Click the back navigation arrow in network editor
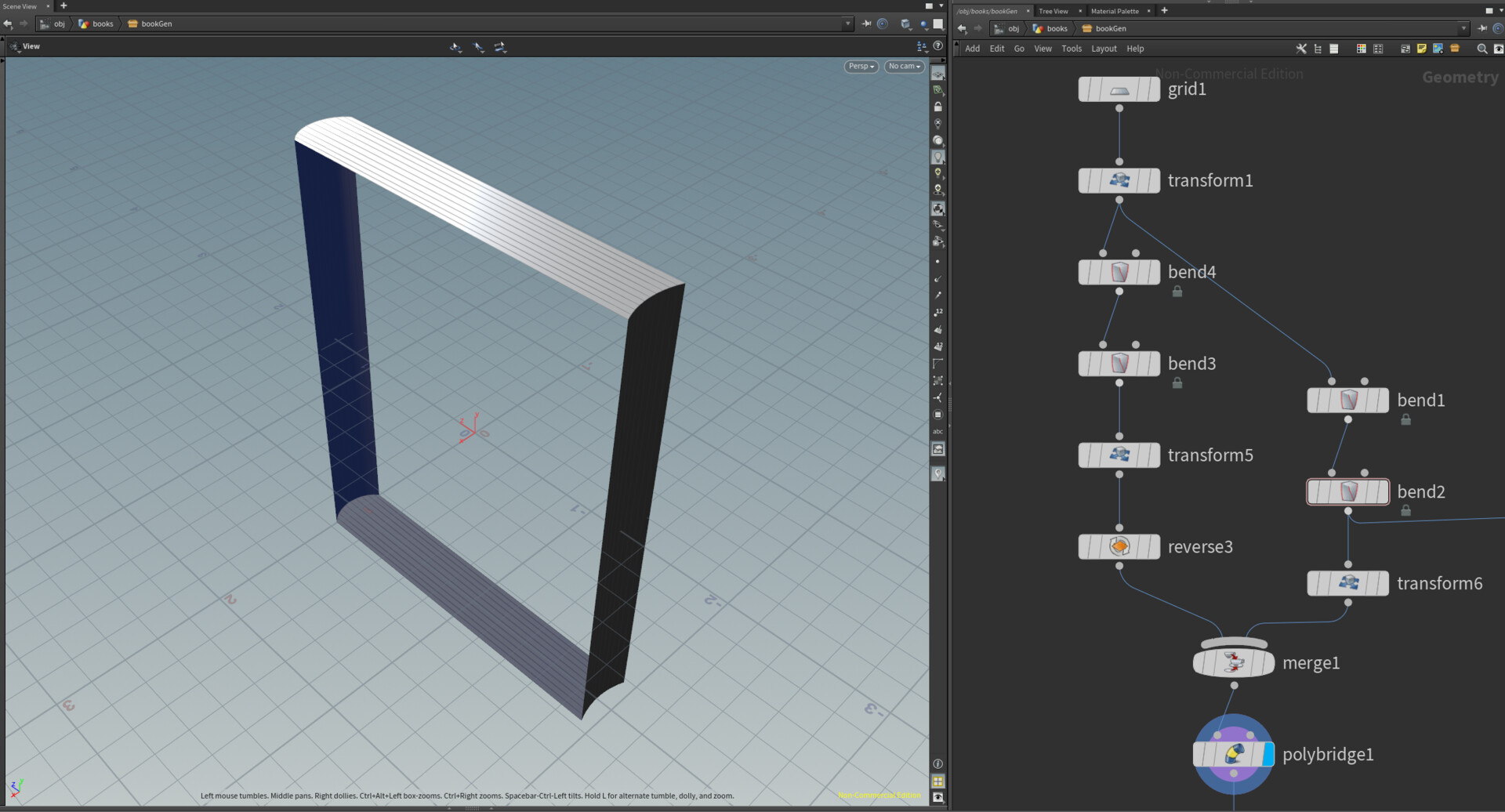This screenshot has height=812, width=1505. pos(961,28)
